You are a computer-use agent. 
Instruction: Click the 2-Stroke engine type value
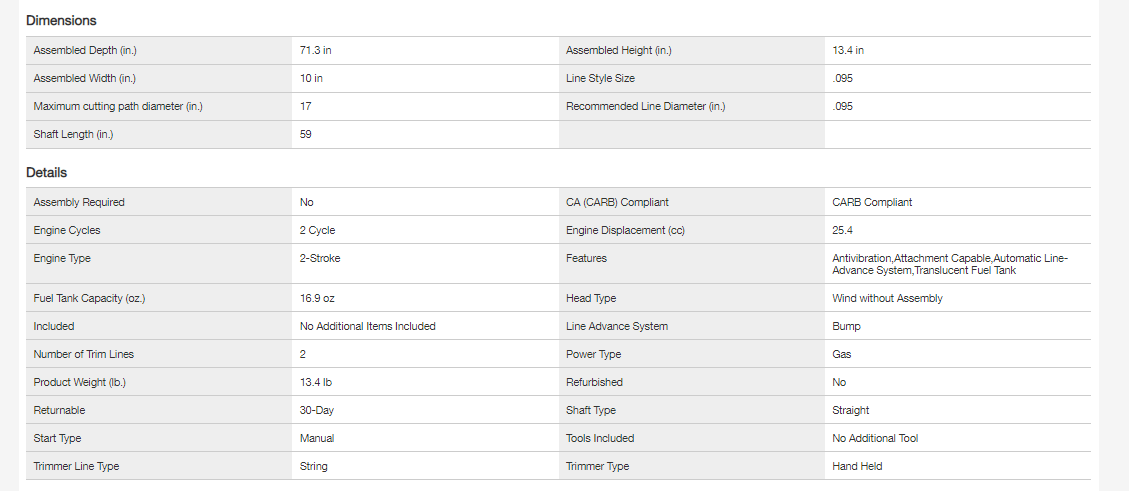(x=320, y=259)
